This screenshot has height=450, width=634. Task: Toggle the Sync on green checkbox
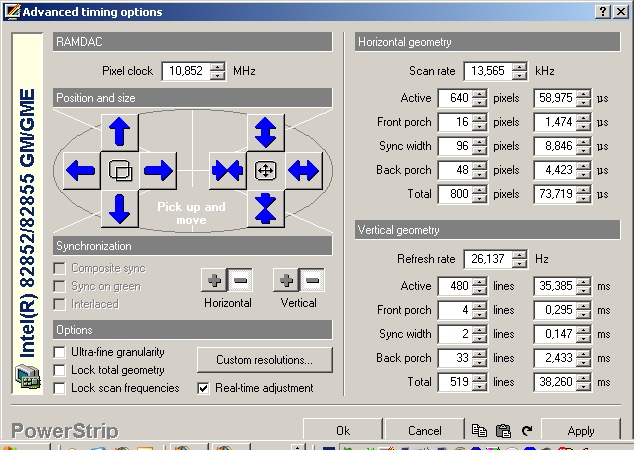pos(59,286)
